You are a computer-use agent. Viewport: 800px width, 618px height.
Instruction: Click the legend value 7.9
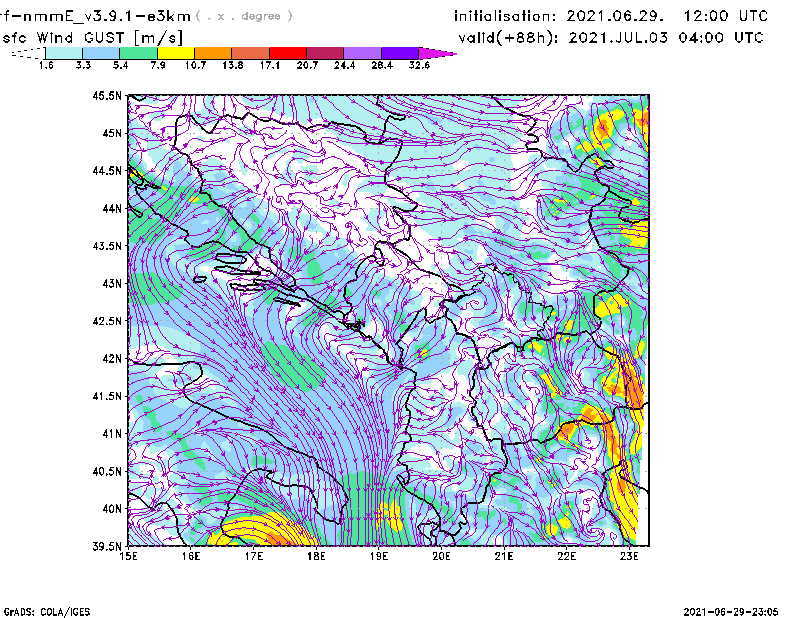pos(158,65)
